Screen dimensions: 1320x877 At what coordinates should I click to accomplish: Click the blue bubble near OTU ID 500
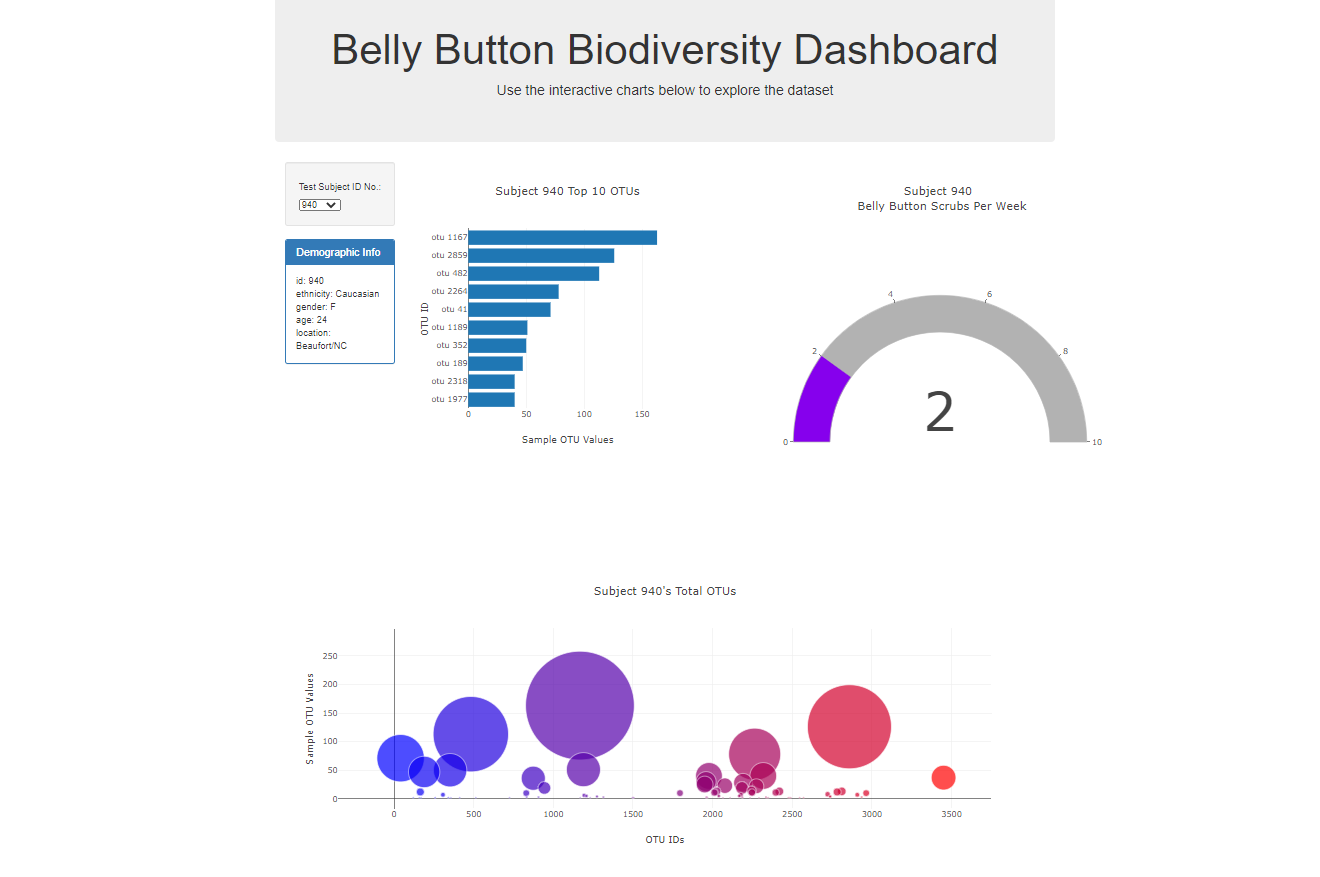471,733
